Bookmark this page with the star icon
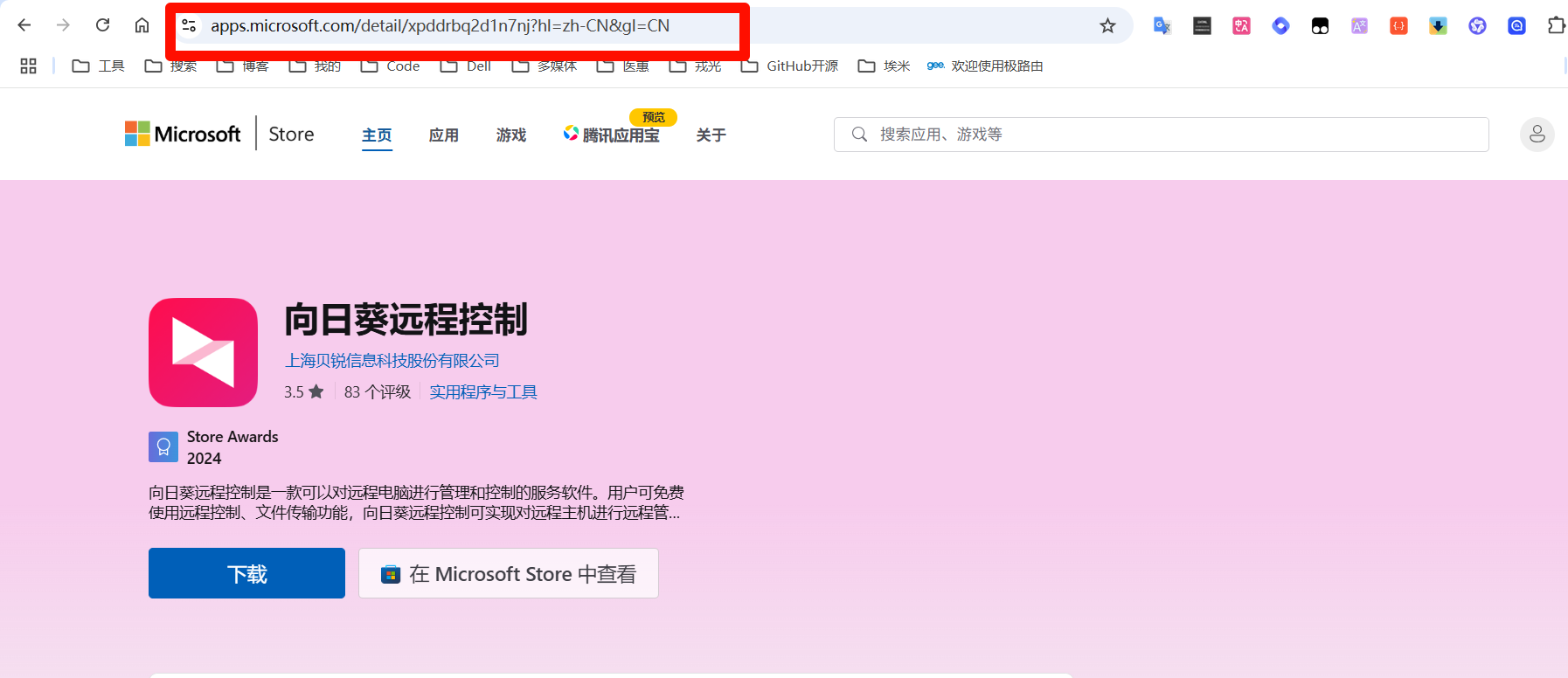The height and width of the screenshot is (678, 1568). pos(1107,25)
